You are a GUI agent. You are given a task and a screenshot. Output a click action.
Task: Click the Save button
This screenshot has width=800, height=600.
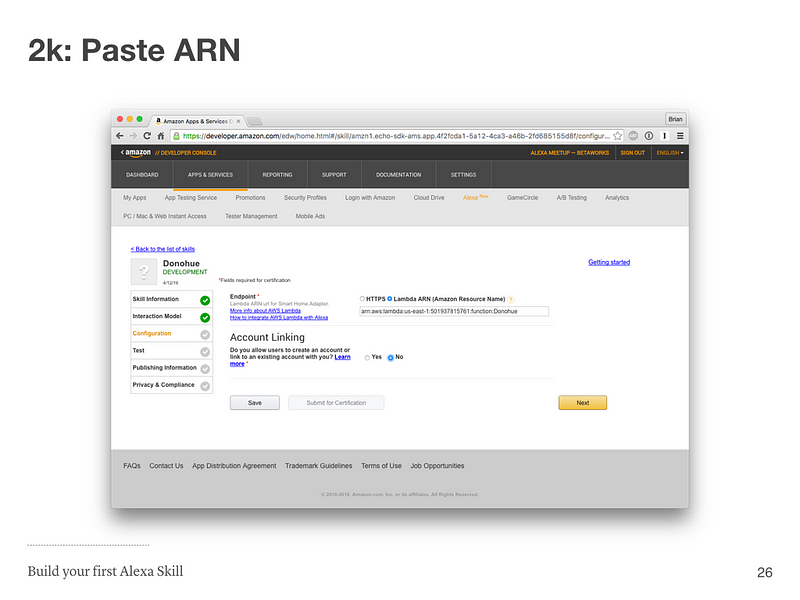click(x=255, y=403)
